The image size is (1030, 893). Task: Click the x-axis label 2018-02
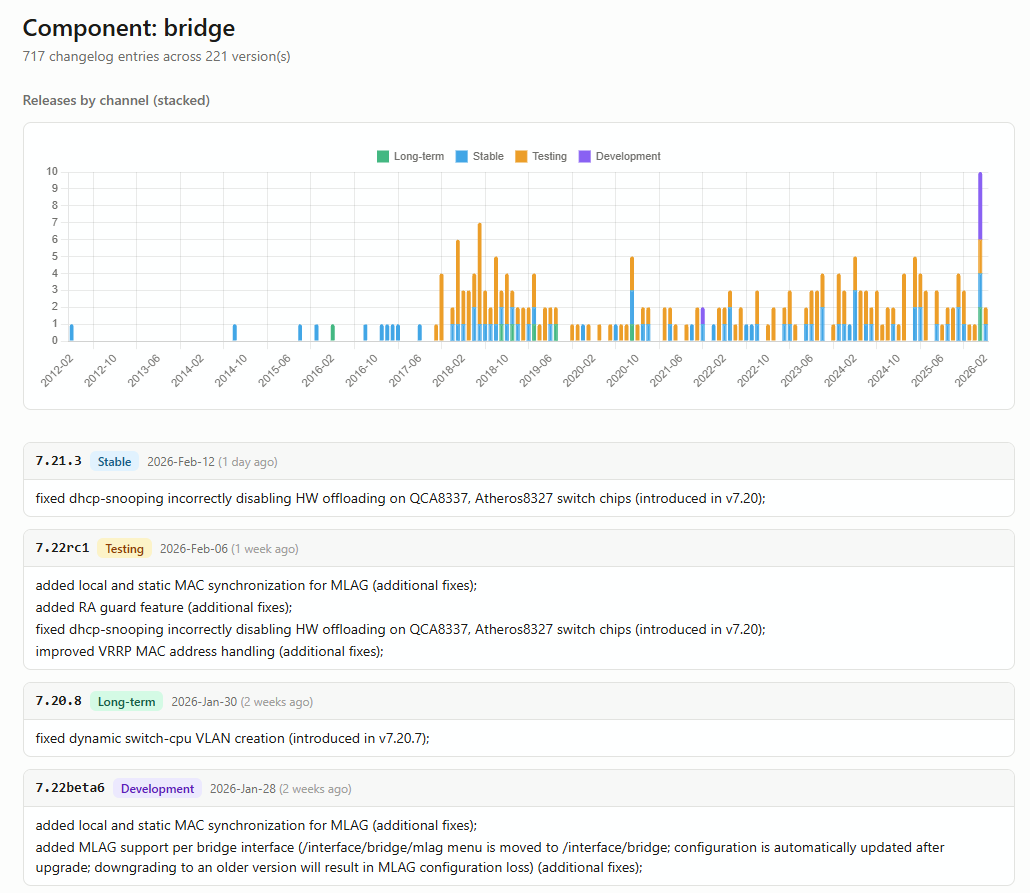pos(449,370)
